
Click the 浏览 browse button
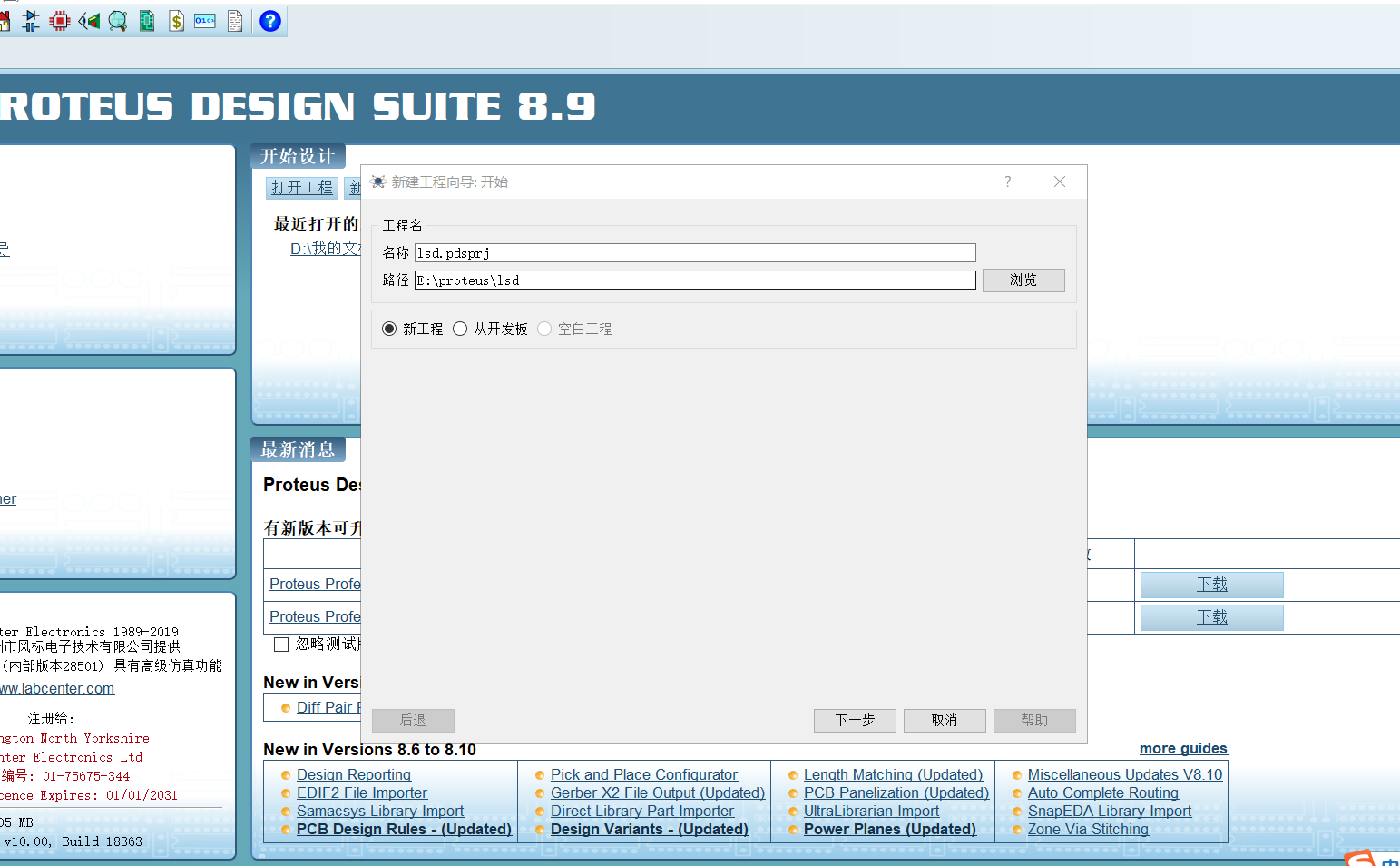(x=1023, y=280)
